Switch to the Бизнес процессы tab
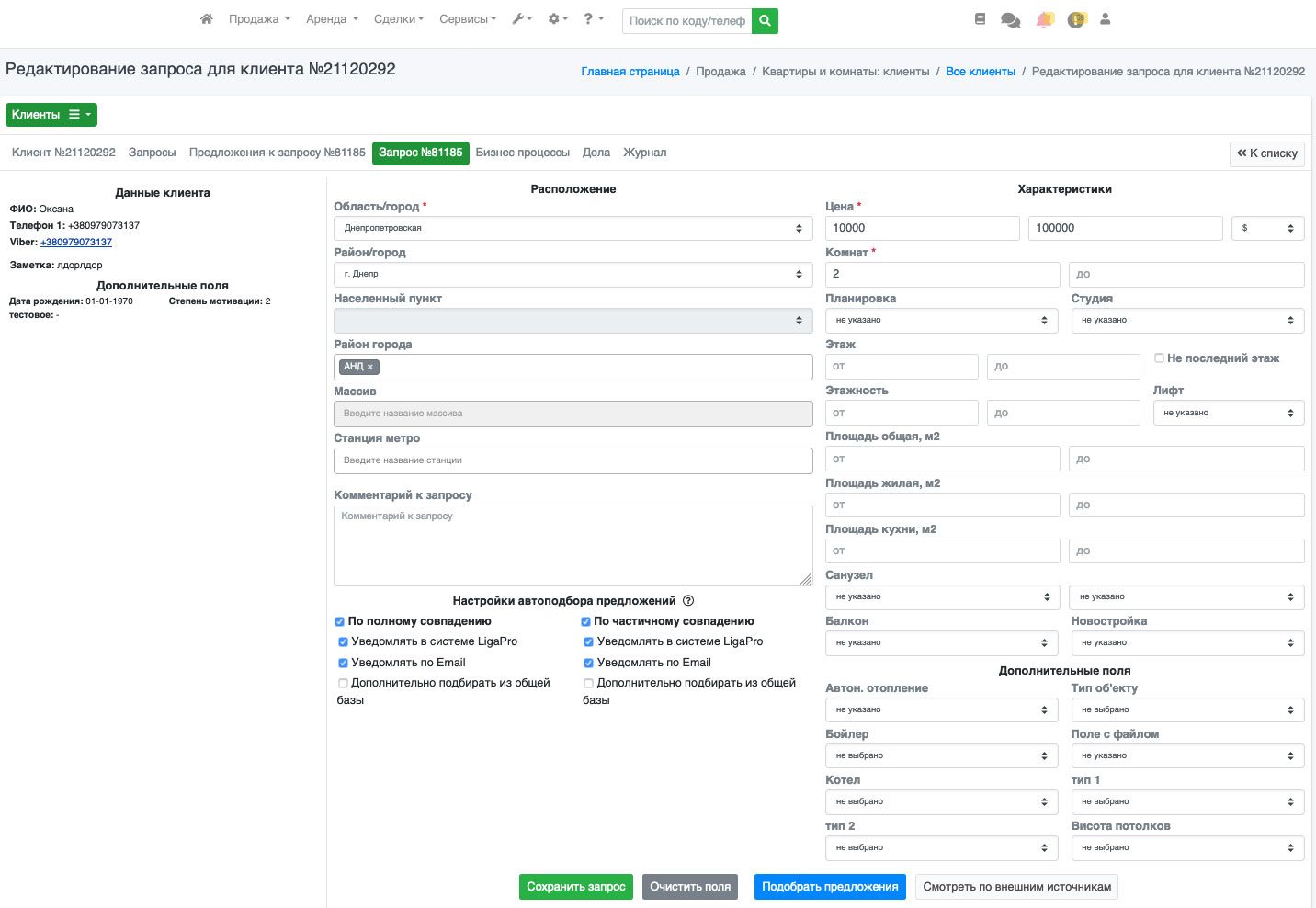 pos(522,153)
